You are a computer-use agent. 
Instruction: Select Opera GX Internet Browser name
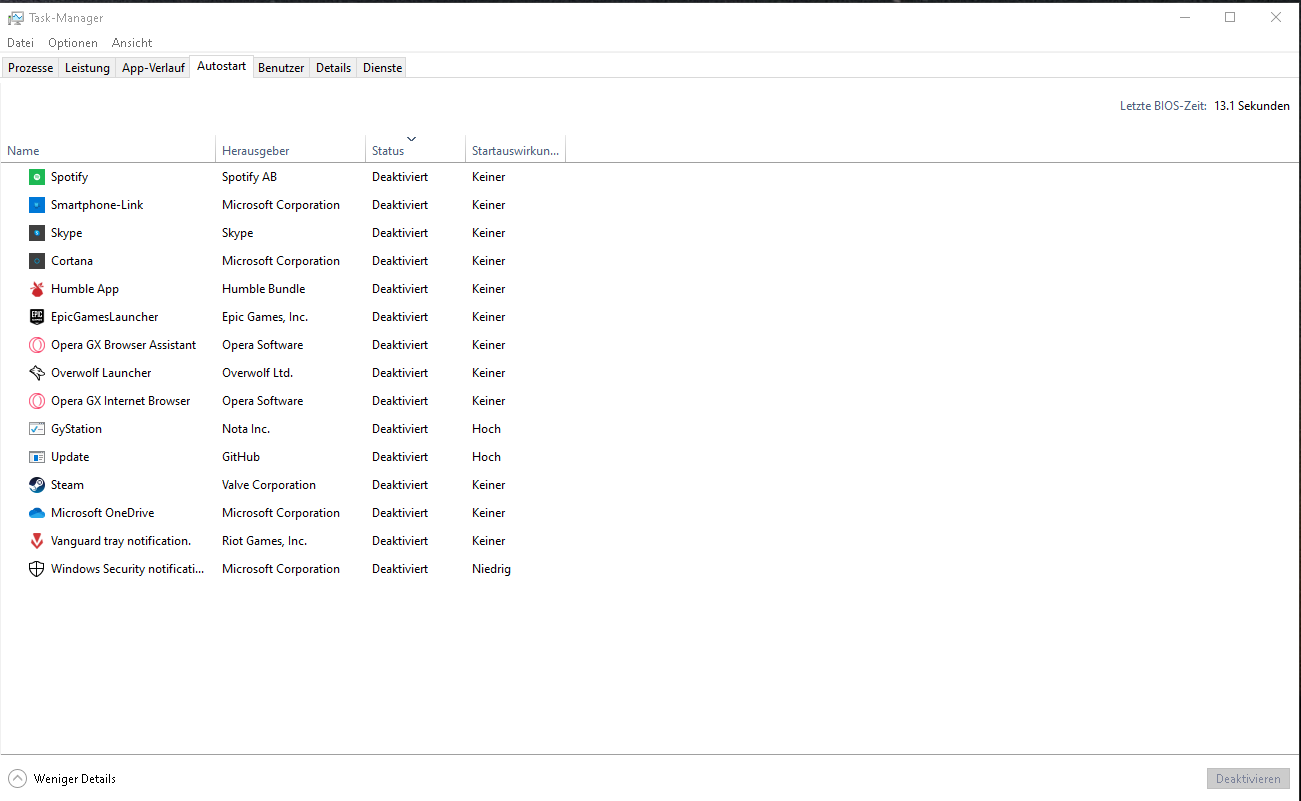121,401
